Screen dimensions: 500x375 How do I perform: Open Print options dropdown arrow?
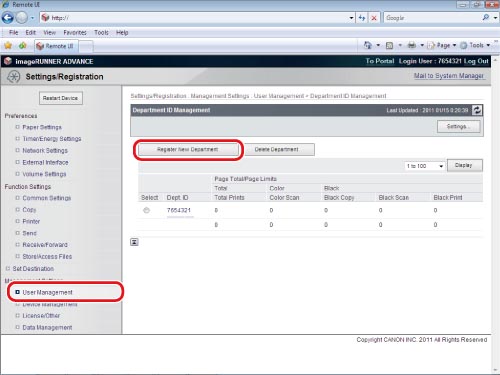click(x=422, y=45)
